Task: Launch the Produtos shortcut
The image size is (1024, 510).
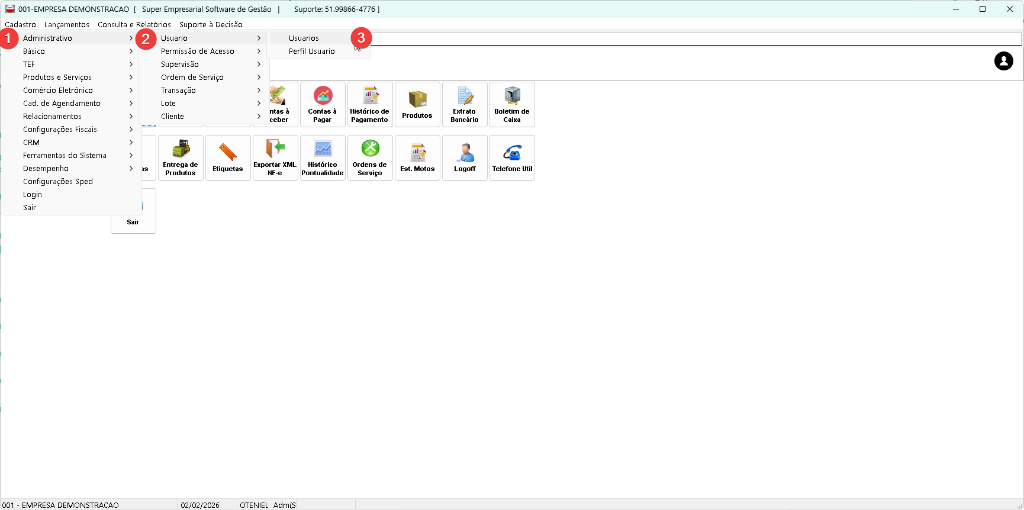Action: click(417, 103)
